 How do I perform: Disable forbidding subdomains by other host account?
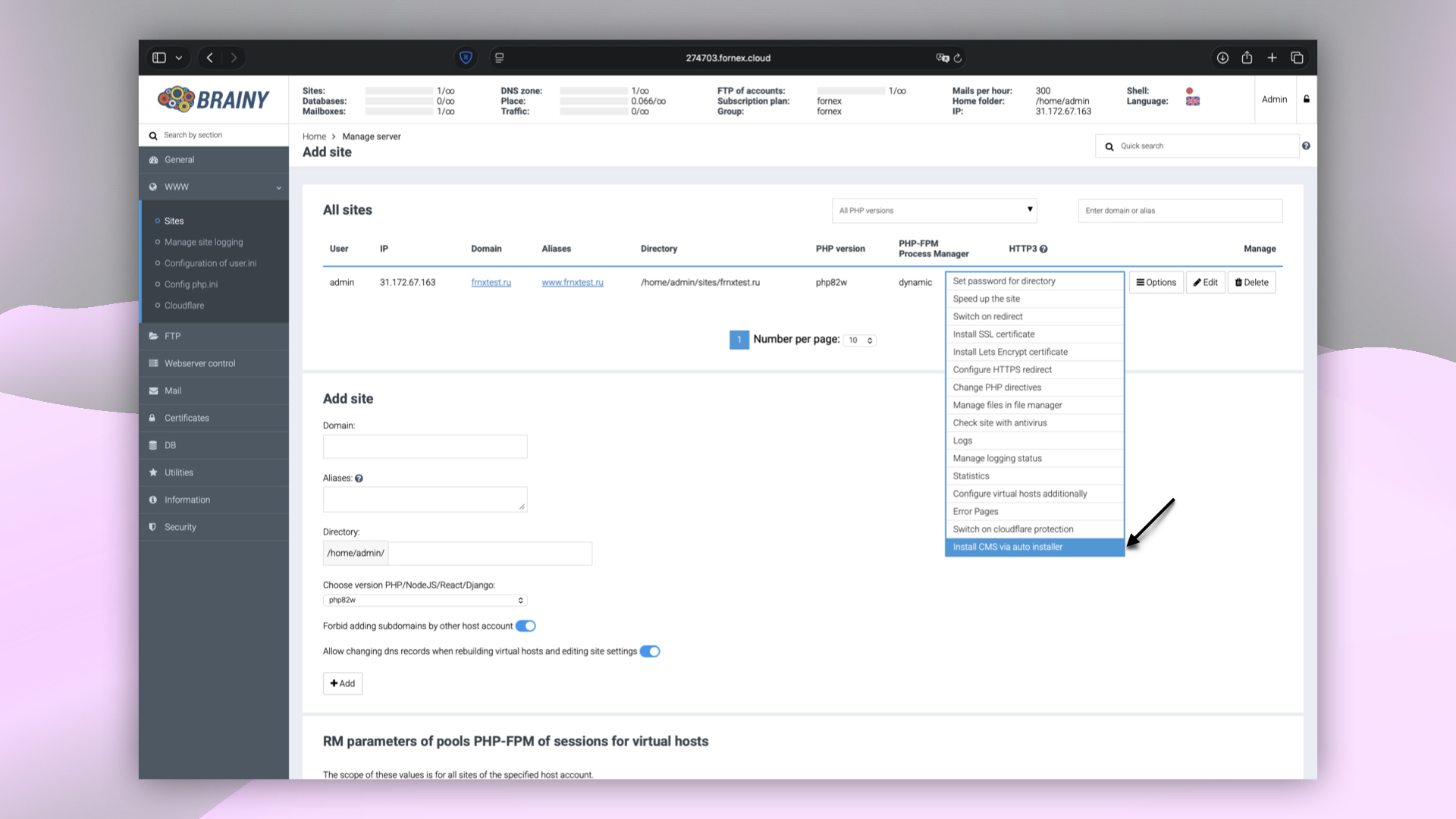coord(527,626)
